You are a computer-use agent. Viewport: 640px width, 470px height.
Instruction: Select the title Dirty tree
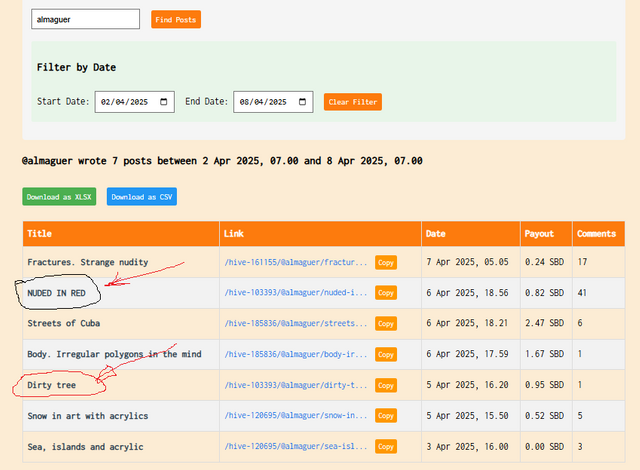[x=51, y=385]
